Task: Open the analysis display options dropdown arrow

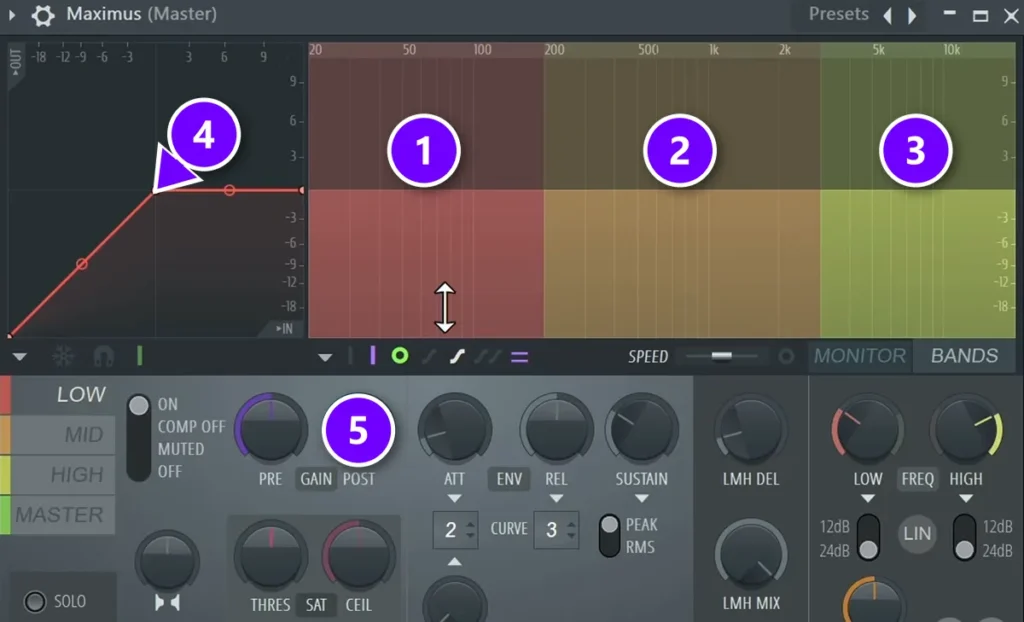Action: (325, 357)
